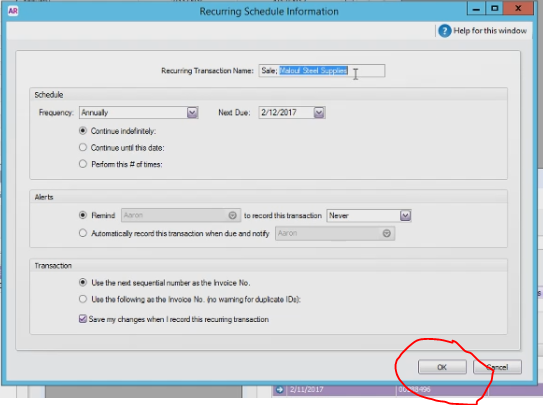Open the Next Due date picker arrow
Image resolution: width=543 pixels, height=405 pixels.
point(319,112)
